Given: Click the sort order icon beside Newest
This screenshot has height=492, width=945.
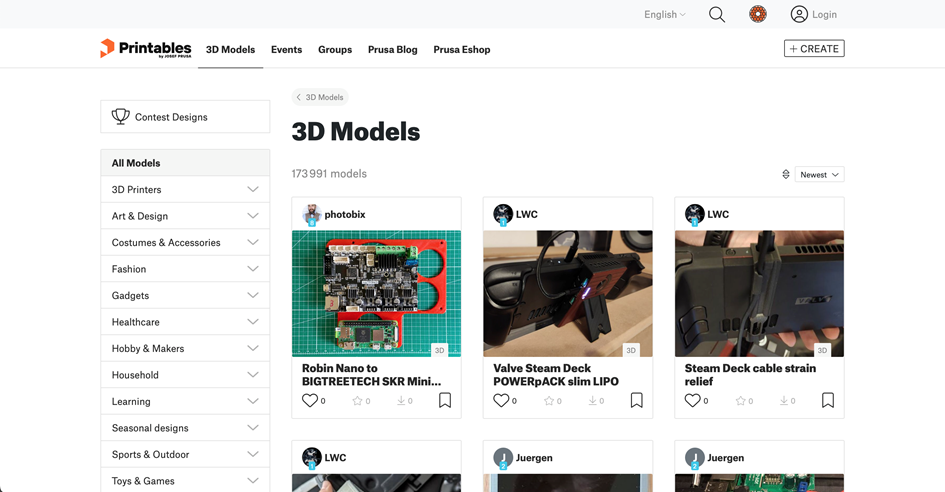Looking at the screenshot, I should 786,175.
